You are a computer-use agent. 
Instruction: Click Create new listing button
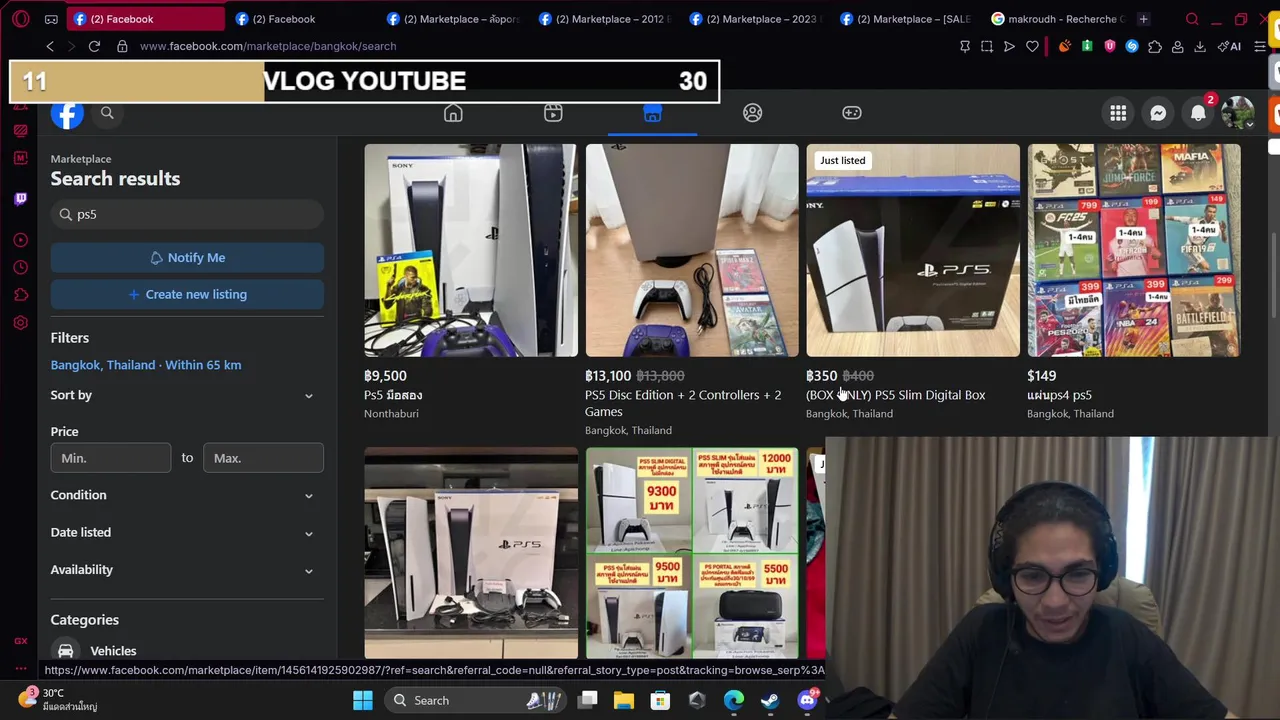click(x=187, y=295)
